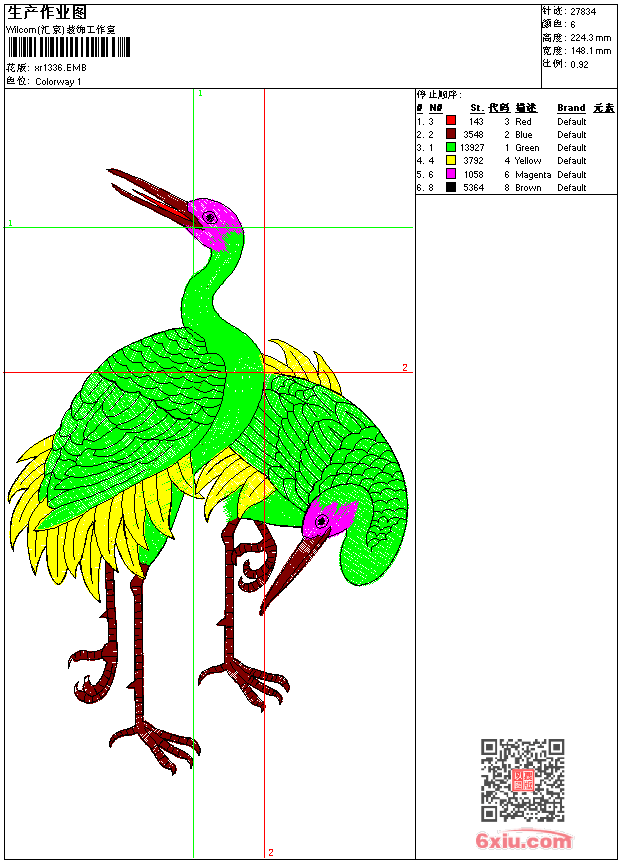Screen dimensions: 620x860
Task: Click the 停止顺序 heading
Action: coord(439,95)
